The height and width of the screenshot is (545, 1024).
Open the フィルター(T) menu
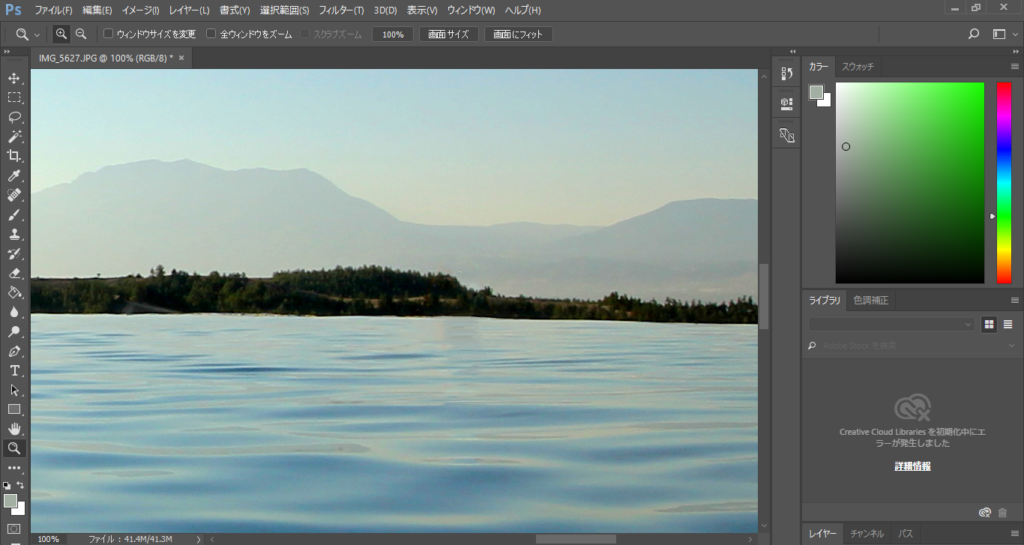341,10
